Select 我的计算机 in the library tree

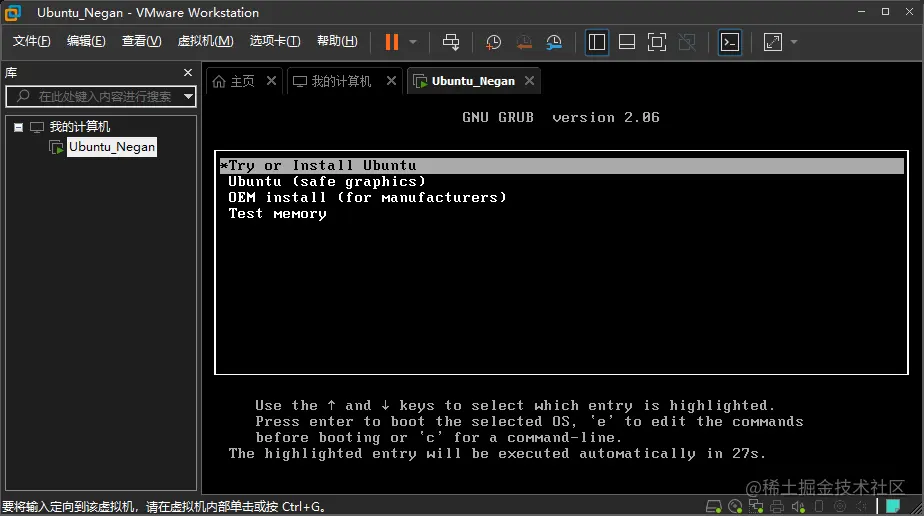tap(80, 127)
